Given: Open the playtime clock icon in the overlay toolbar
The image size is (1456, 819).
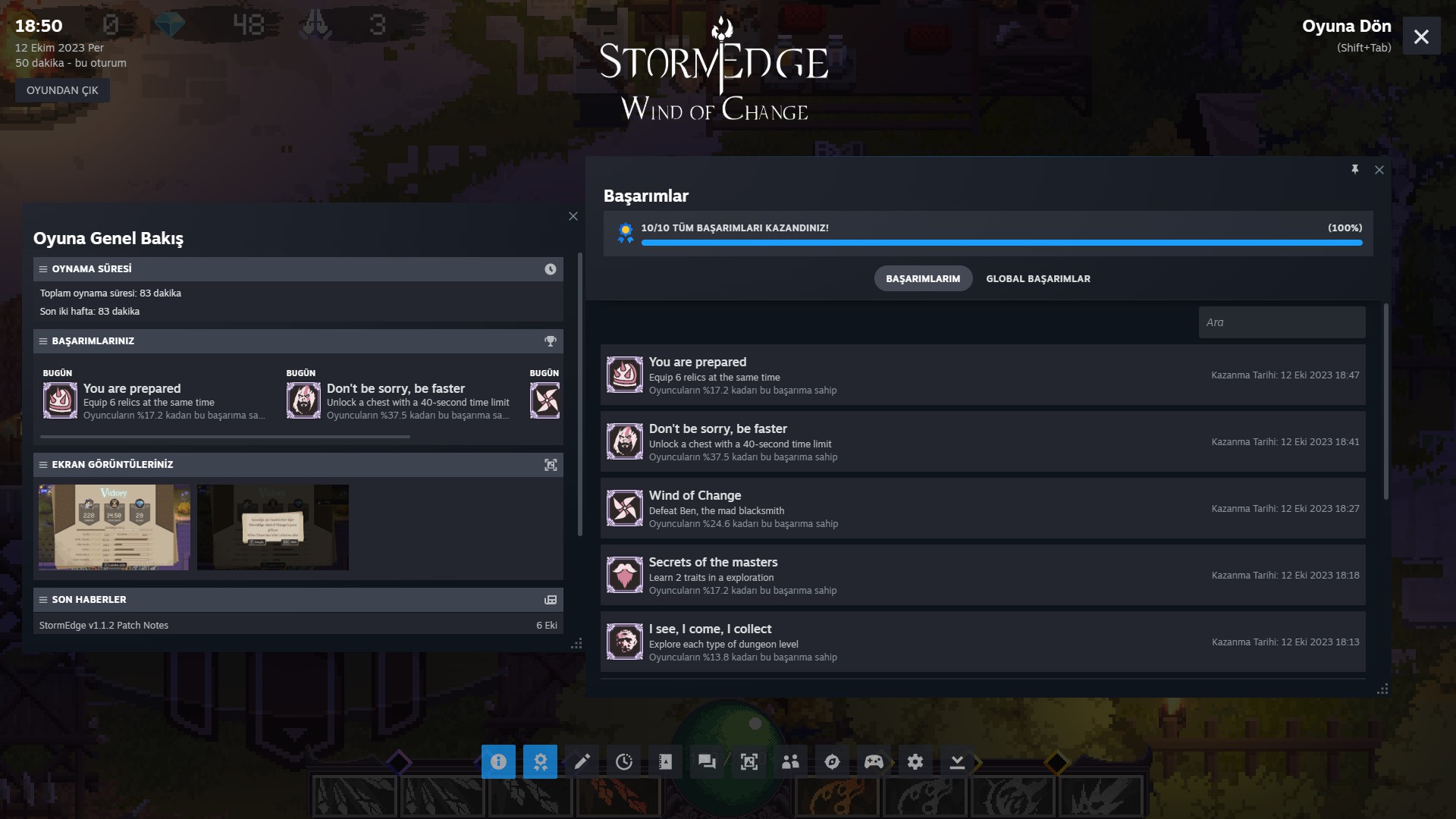Looking at the screenshot, I should point(623,762).
